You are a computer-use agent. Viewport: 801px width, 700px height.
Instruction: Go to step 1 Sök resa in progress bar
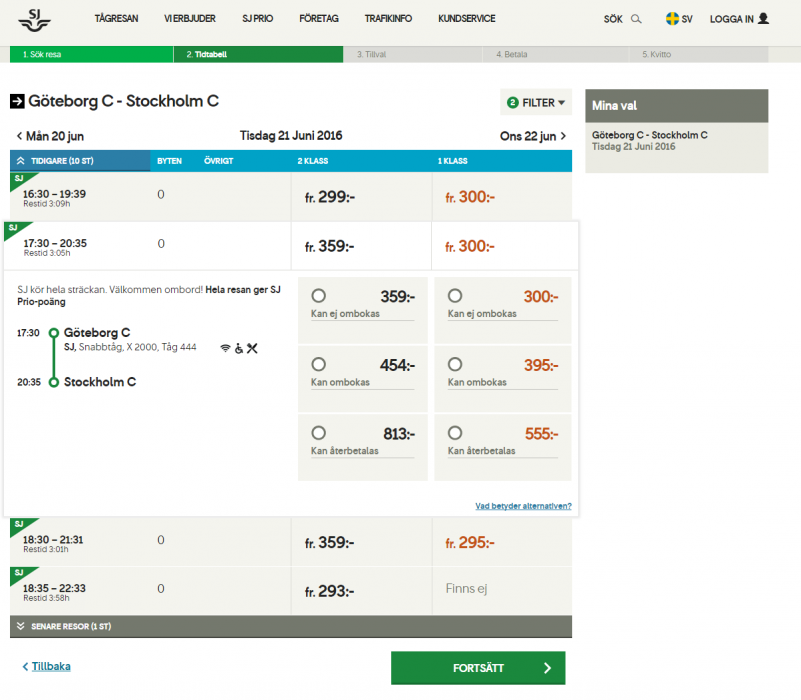[40, 55]
